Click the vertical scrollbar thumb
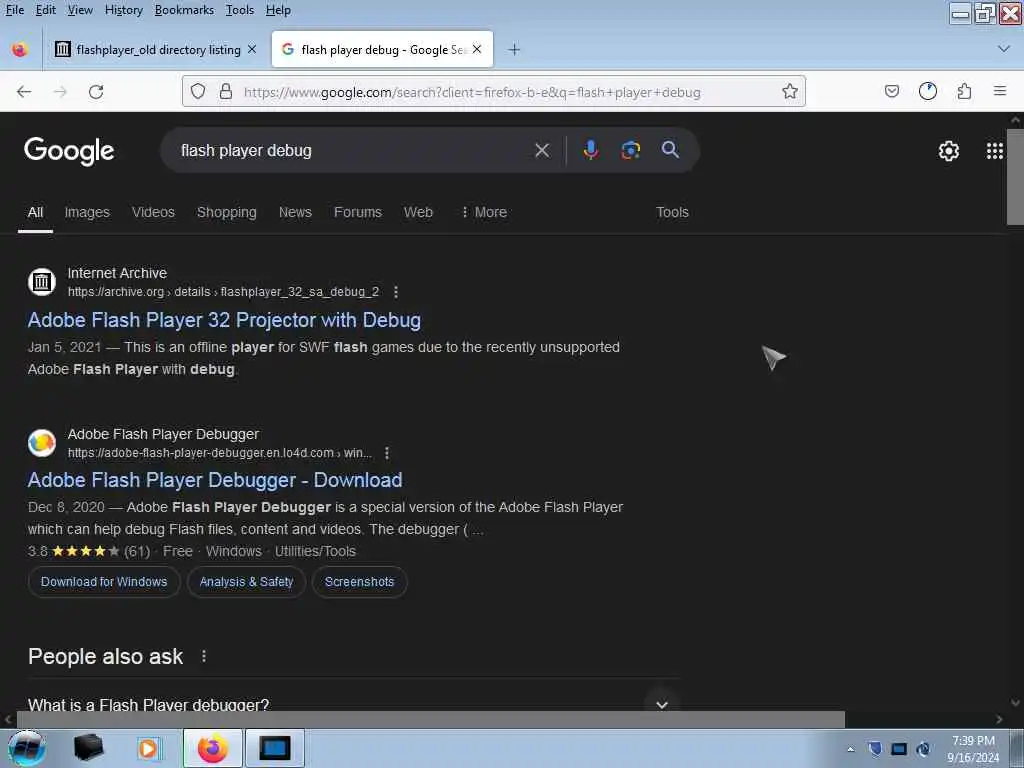Screen dimensions: 1024x768 (x=1016, y=177)
